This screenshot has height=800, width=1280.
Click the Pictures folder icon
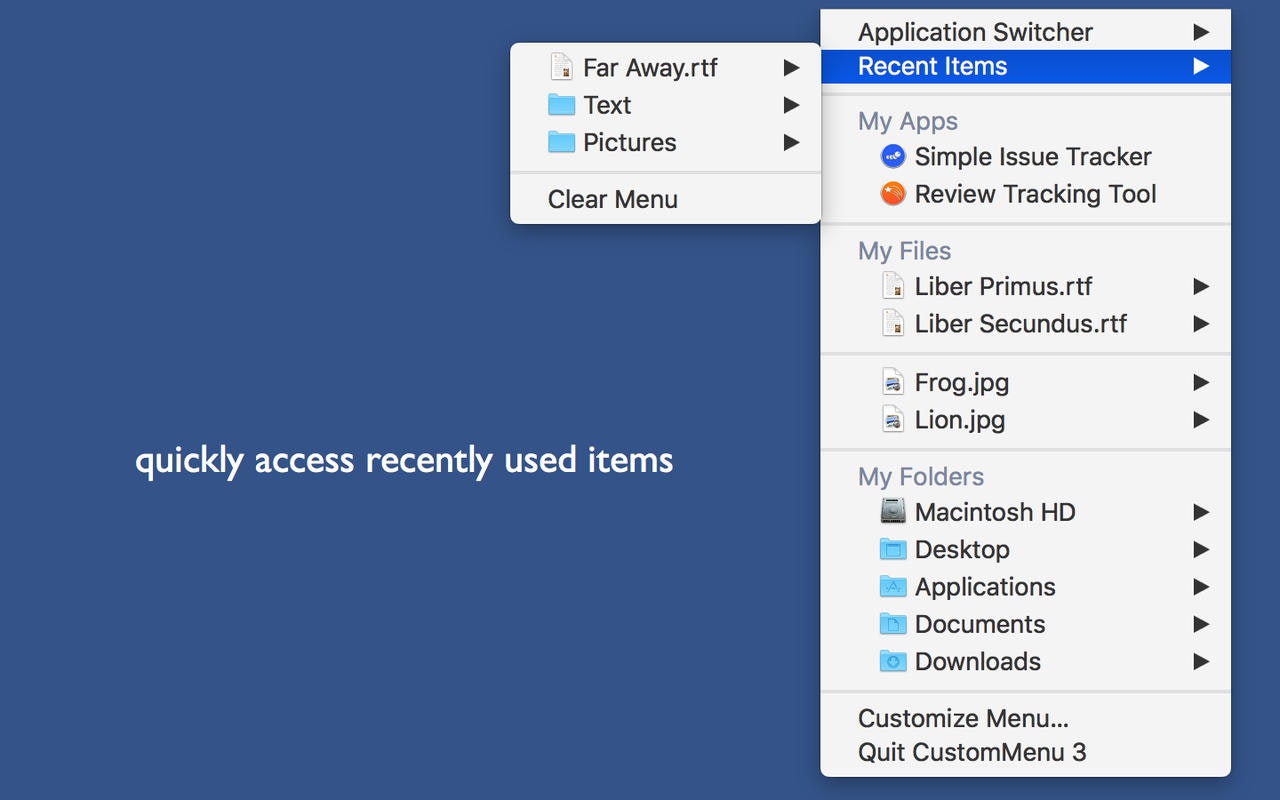click(x=561, y=142)
